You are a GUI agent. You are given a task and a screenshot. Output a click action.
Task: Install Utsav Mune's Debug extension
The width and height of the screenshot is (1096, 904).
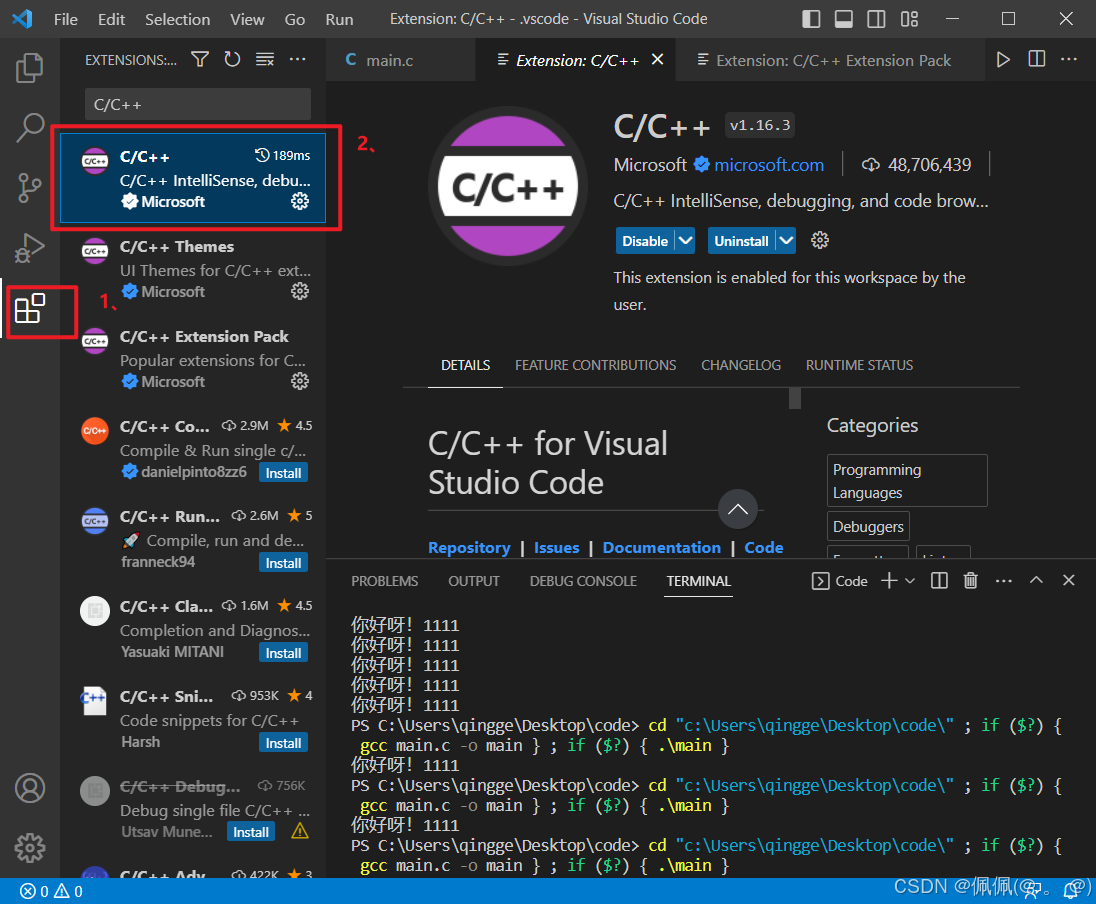coord(251,832)
